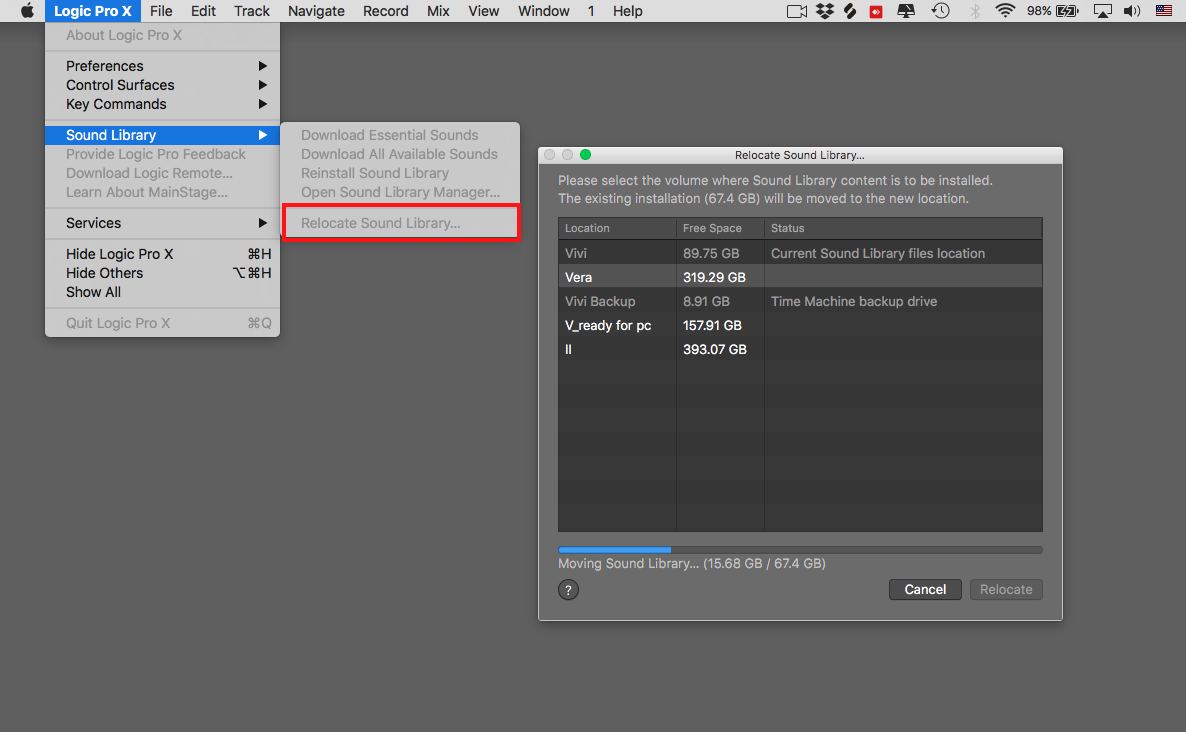
Task: Click the volume speaker icon
Action: [x=1132, y=11]
